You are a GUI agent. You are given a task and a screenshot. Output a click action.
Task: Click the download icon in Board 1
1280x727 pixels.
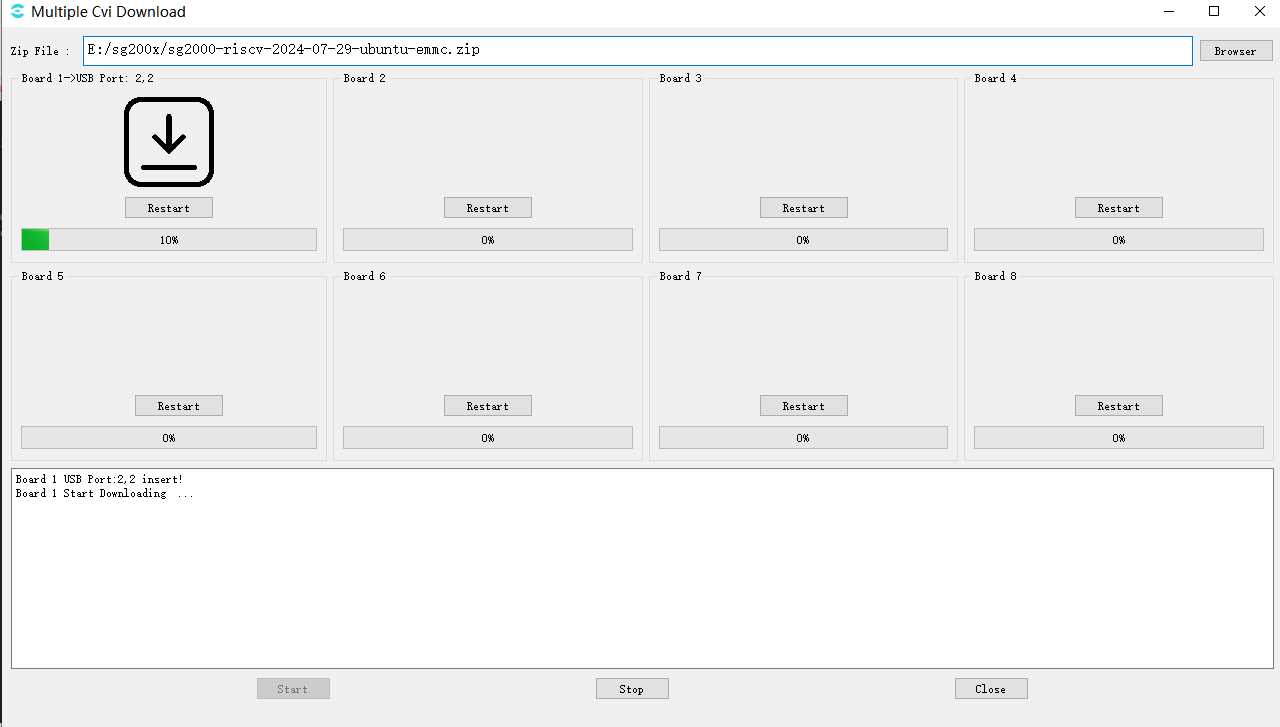169,142
